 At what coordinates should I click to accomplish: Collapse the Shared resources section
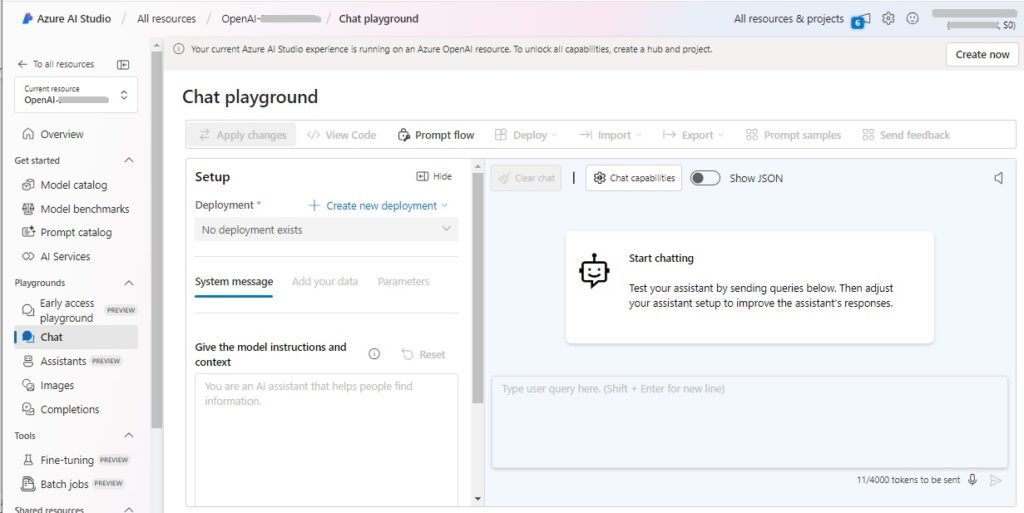pos(129,509)
